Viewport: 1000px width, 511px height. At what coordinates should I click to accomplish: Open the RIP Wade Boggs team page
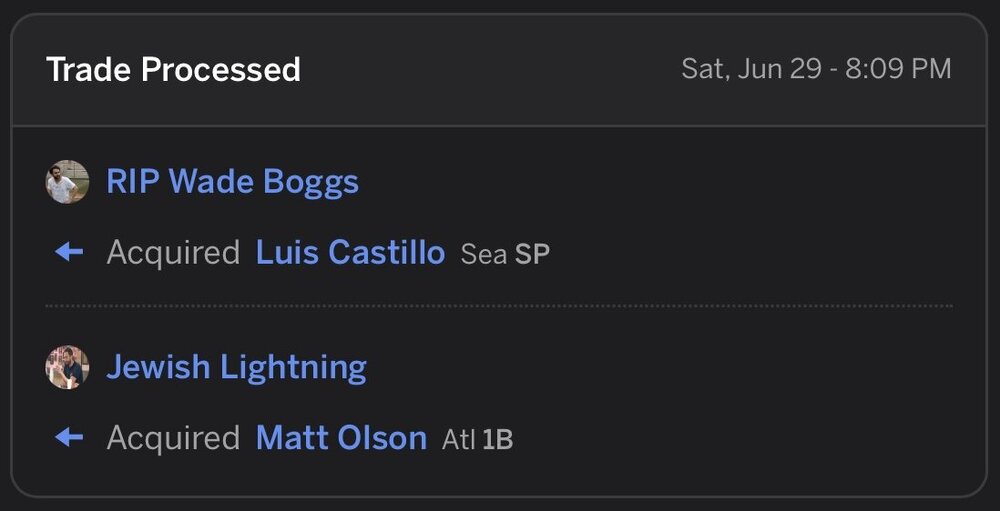click(232, 182)
